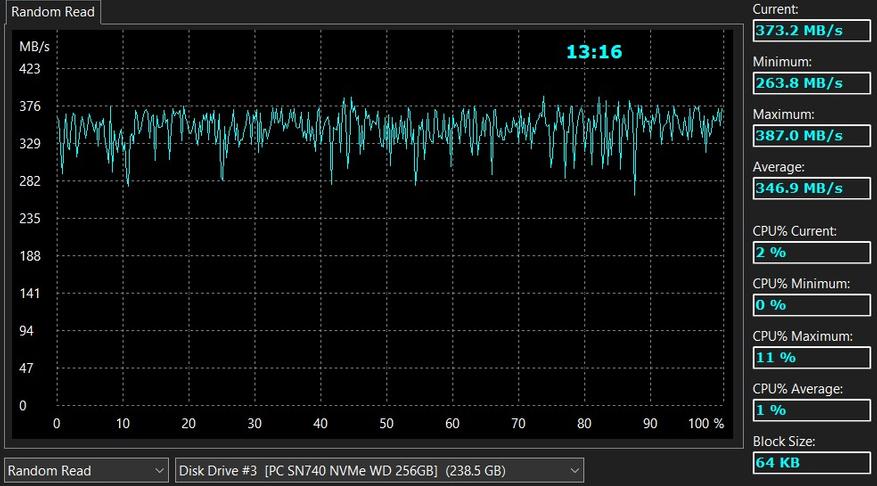This screenshot has width=877, height=486.
Task: Select the CPU% Minimum field showing 0 %
Action: click(x=810, y=305)
